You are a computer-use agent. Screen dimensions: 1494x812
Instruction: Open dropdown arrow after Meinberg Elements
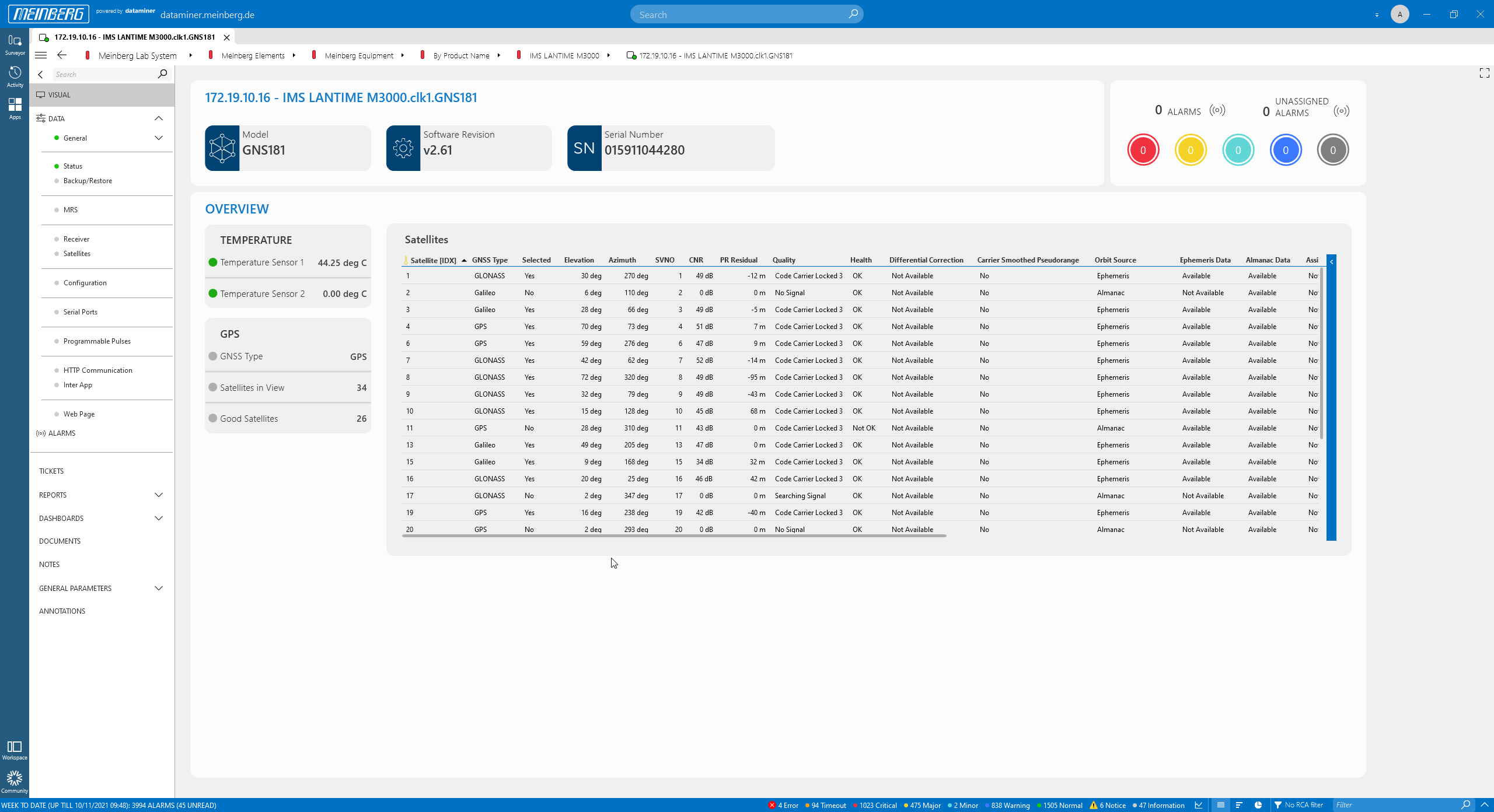pyautogui.click(x=294, y=55)
